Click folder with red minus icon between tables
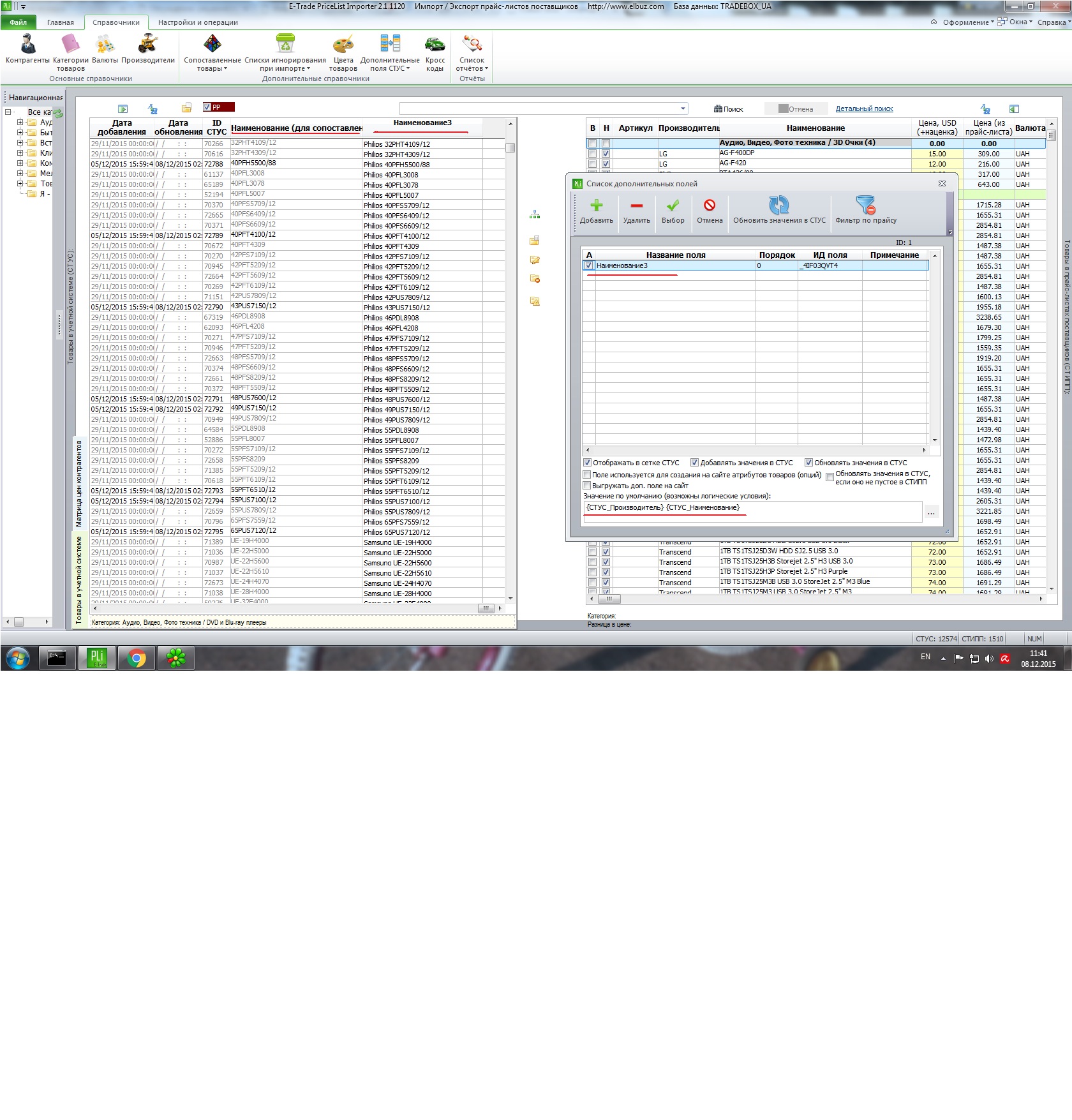1072x1120 pixels. (535, 279)
